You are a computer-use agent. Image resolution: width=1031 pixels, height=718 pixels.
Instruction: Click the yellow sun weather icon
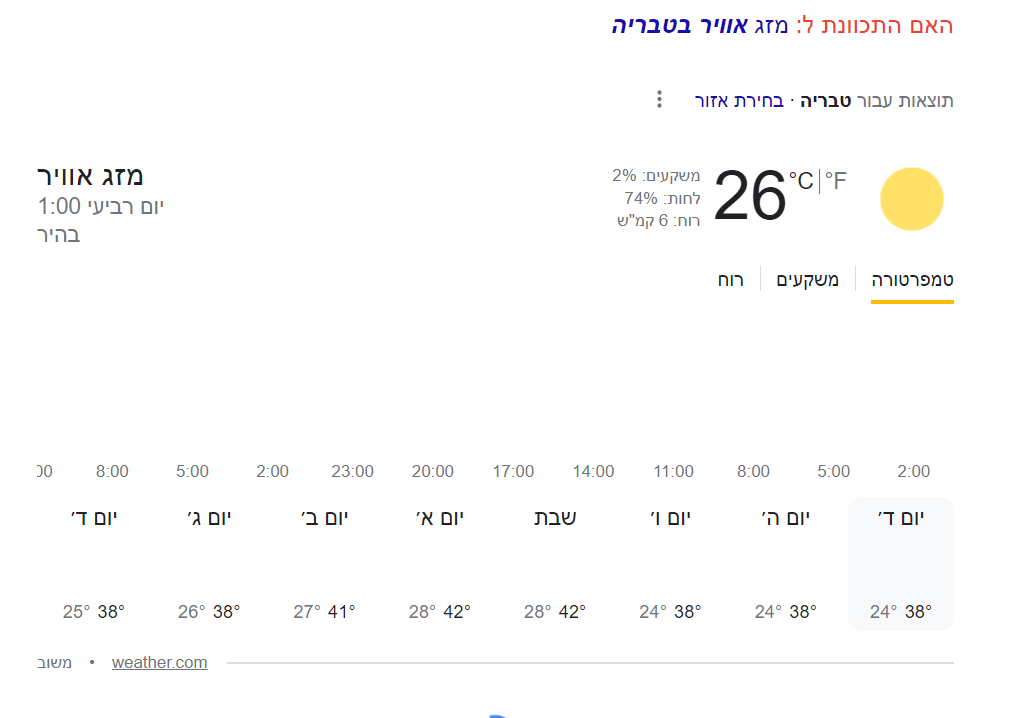tap(911, 199)
